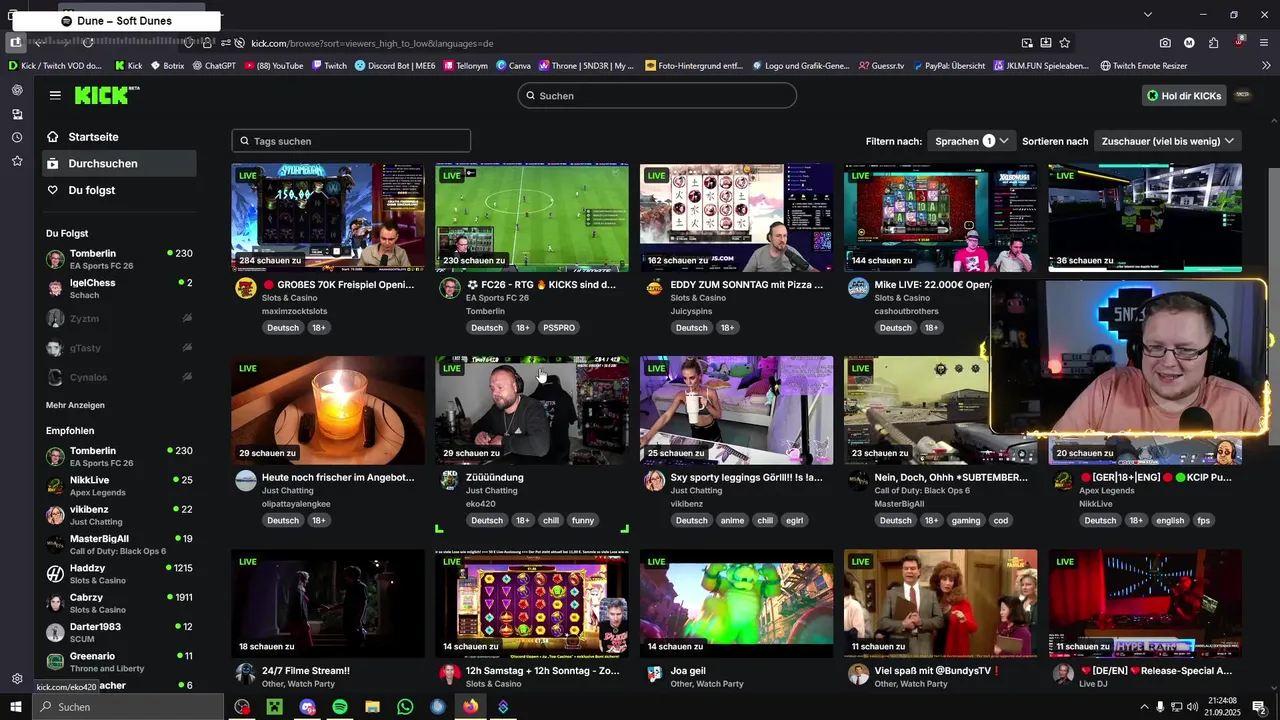The height and width of the screenshot is (720, 1280).
Task: Open FC26 RTG football stream thumbnail
Action: click(x=532, y=218)
